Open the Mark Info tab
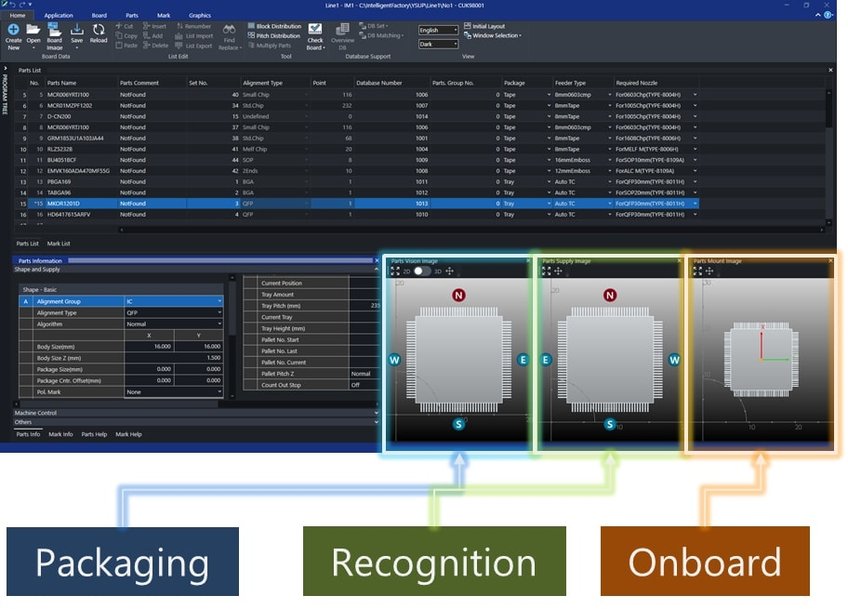This screenshot has width=848, height=609. click(61, 434)
